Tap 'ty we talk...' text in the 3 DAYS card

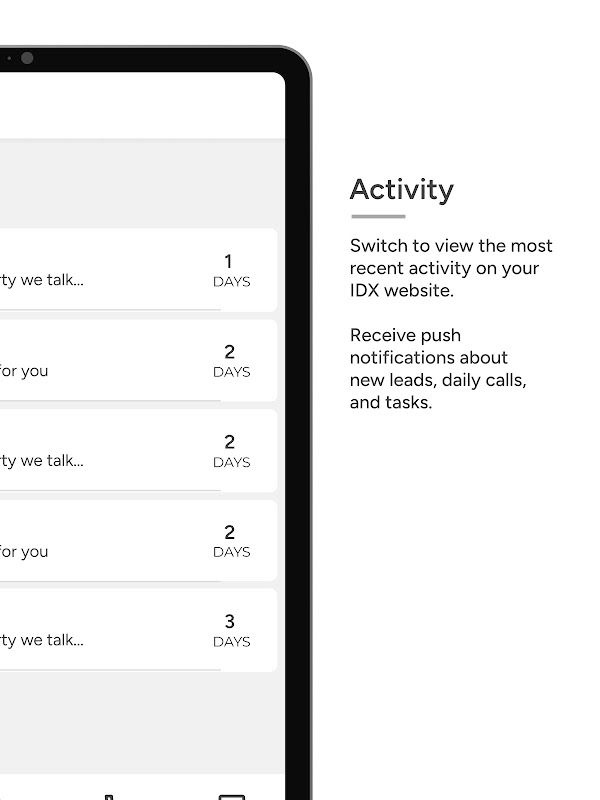[x=42, y=640]
